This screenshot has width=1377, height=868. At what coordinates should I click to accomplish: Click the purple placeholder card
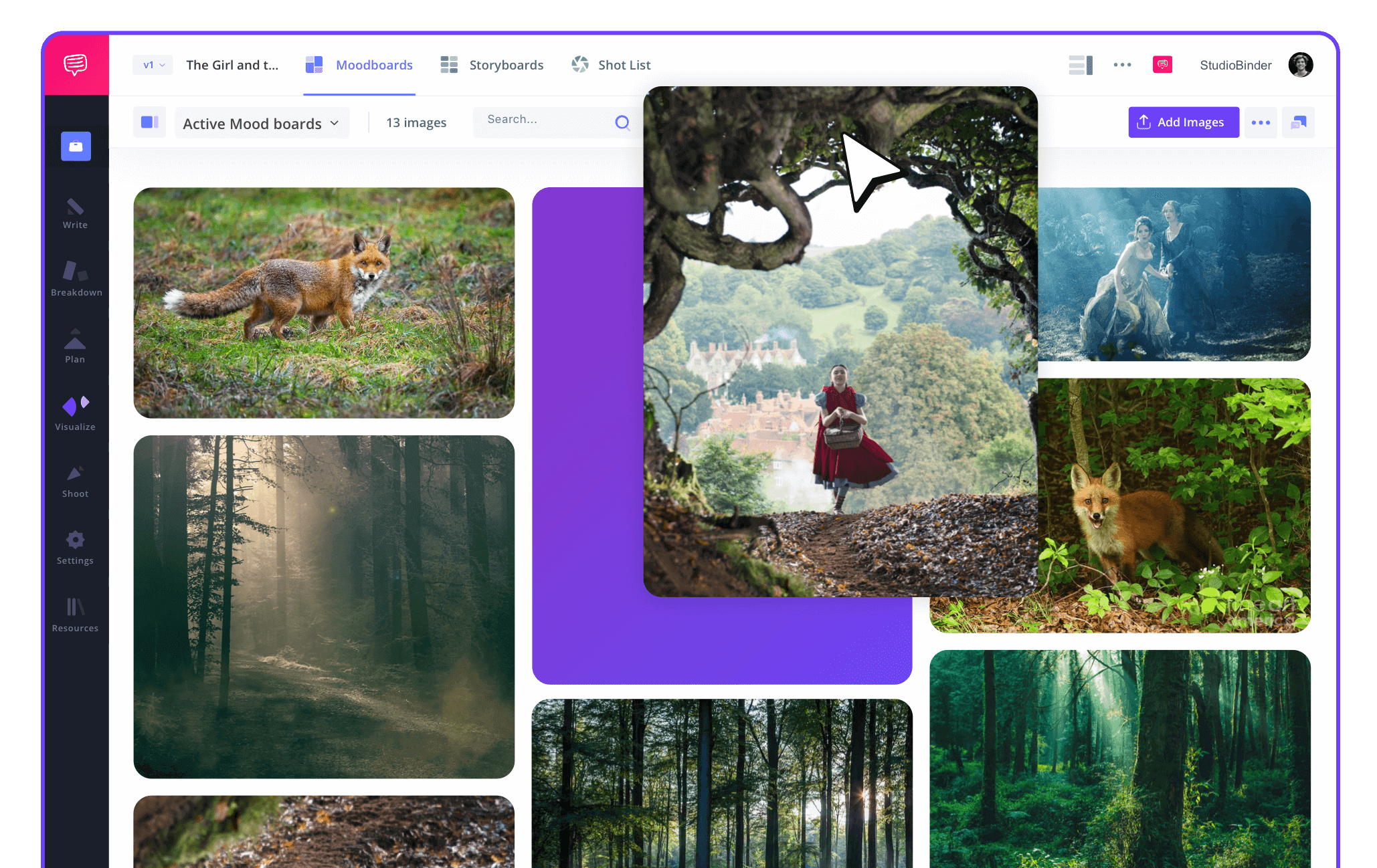click(587, 435)
